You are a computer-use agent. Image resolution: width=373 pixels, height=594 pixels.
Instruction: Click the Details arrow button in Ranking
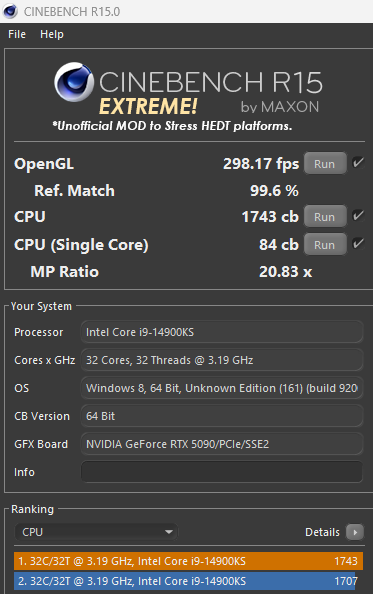(354, 532)
